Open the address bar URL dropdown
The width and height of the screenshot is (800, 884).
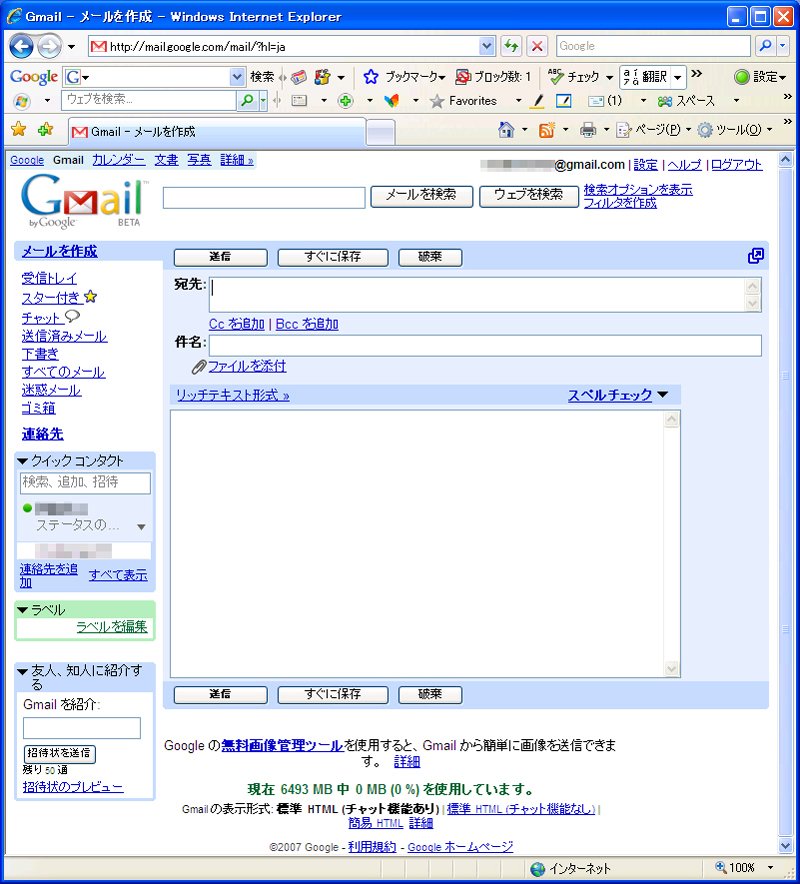tap(487, 46)
